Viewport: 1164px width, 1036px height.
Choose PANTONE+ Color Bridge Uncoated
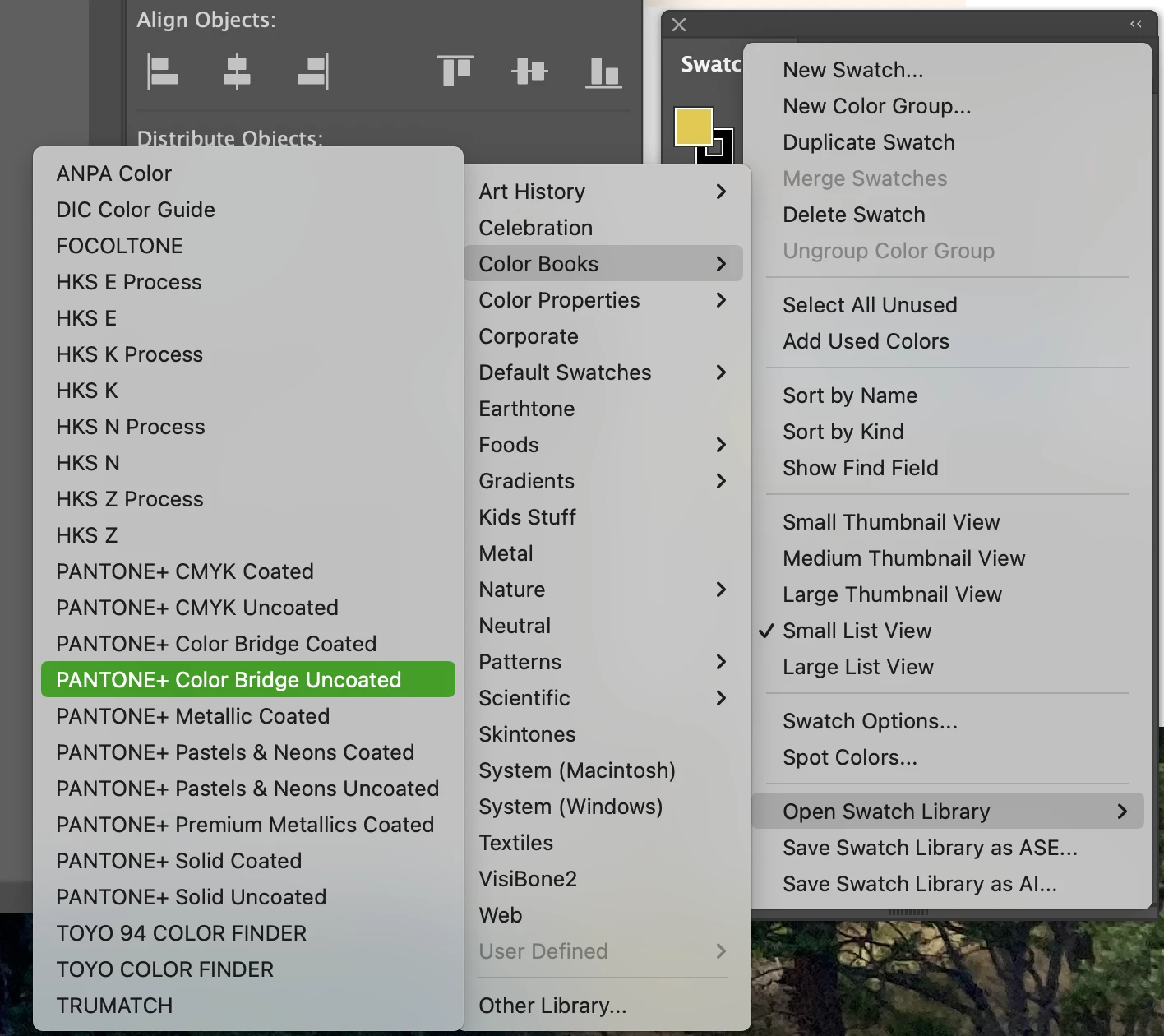[x=247, y=680]
